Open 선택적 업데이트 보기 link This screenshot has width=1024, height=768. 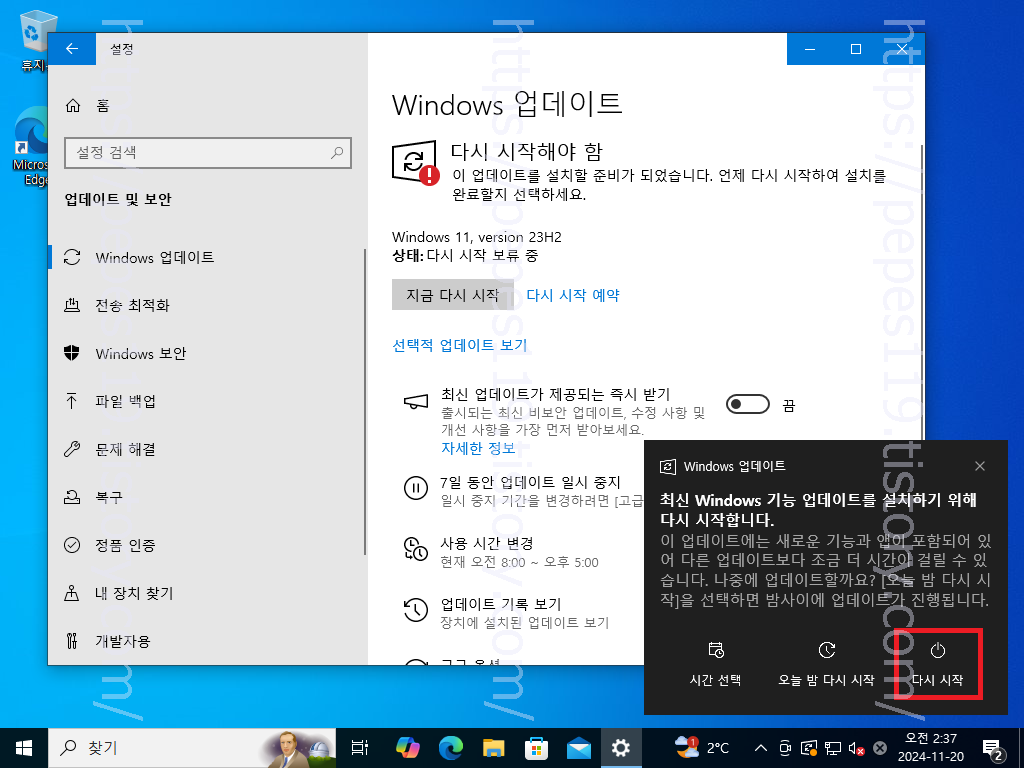460,345
